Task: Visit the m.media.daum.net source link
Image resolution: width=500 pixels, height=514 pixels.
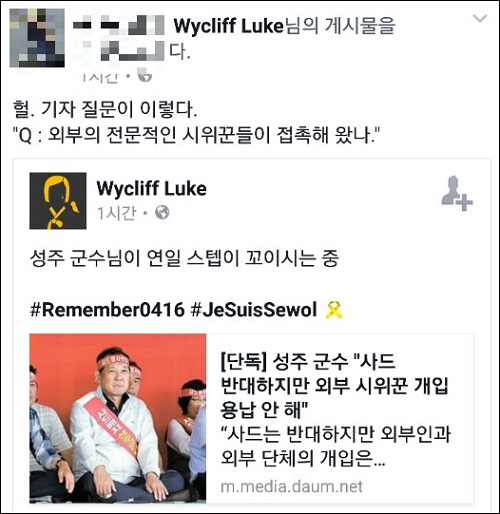Action: [291, 487]
